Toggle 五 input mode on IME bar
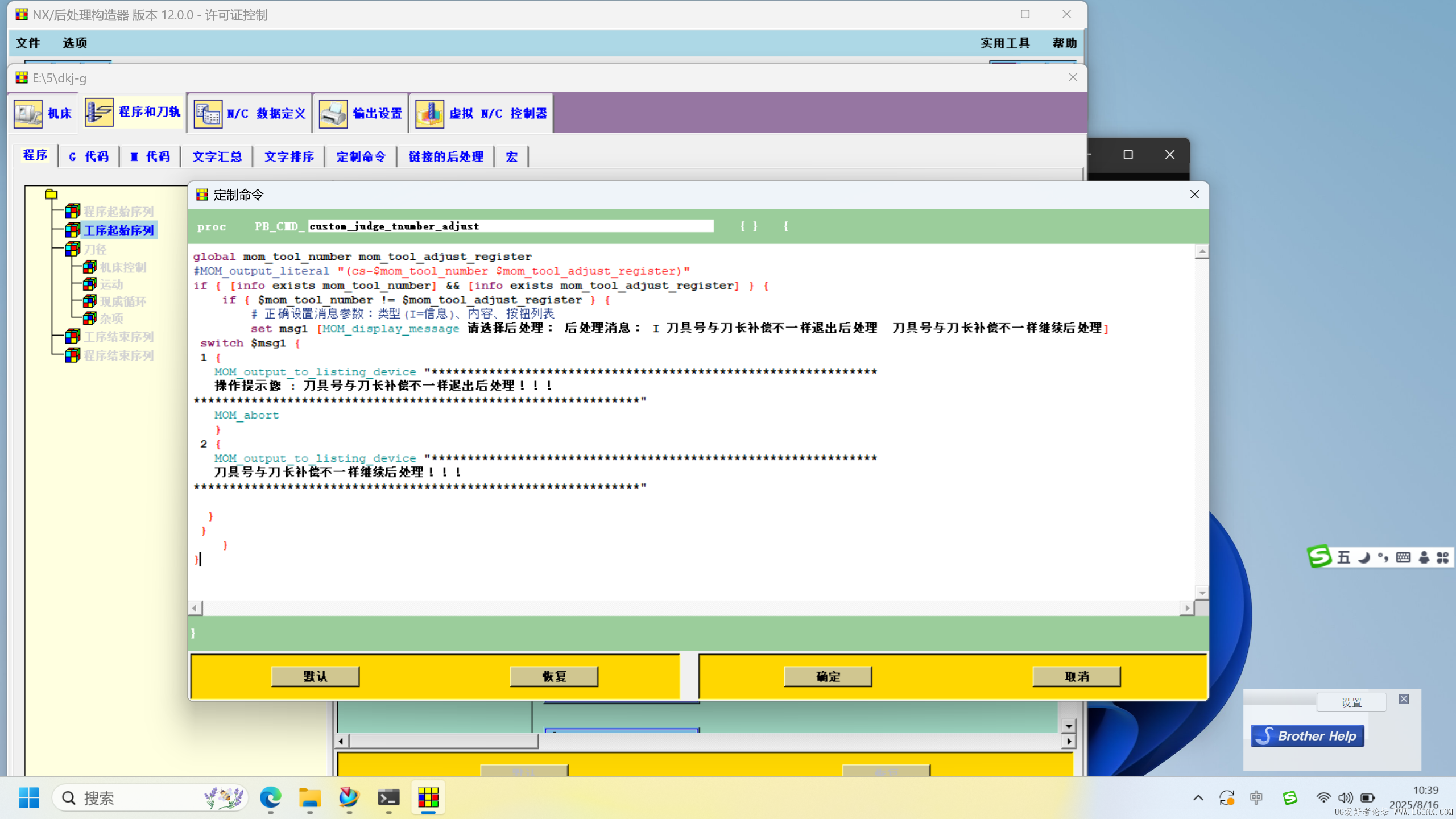The width and height of the screenshot is (1456, 819). coord(1343,557)
